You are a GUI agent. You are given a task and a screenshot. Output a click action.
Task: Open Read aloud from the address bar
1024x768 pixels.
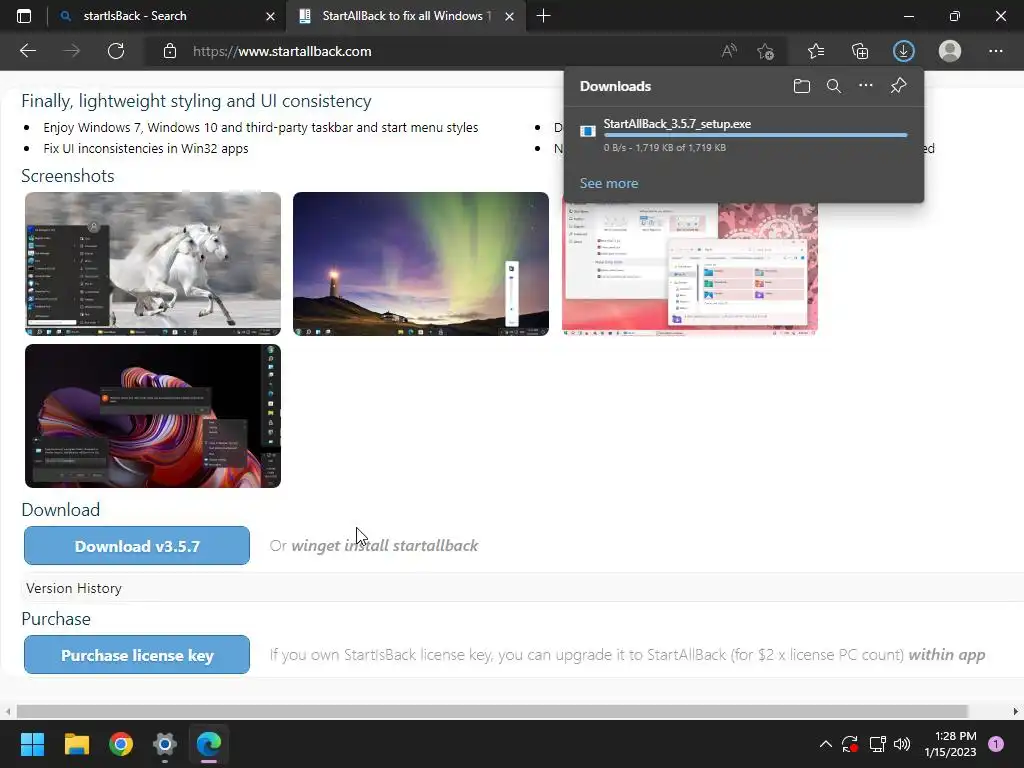click(x=729, y=51)
